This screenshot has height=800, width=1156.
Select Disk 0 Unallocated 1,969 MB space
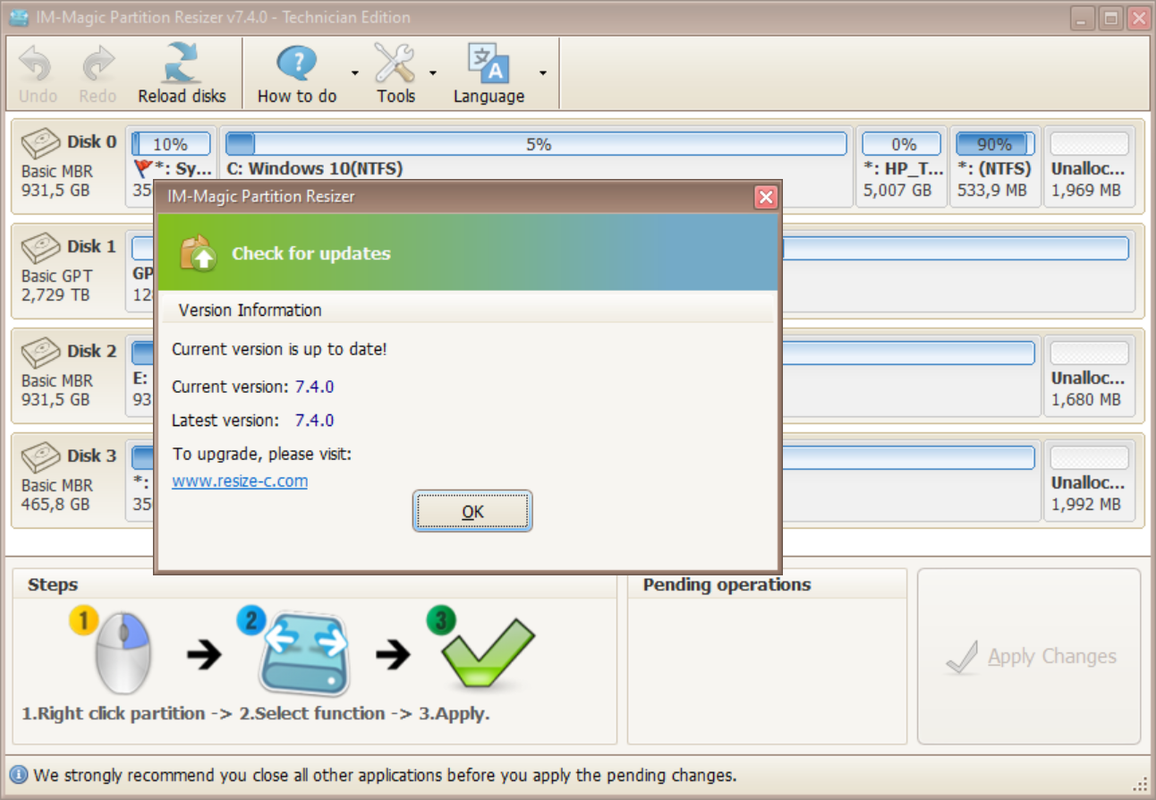1089,167
